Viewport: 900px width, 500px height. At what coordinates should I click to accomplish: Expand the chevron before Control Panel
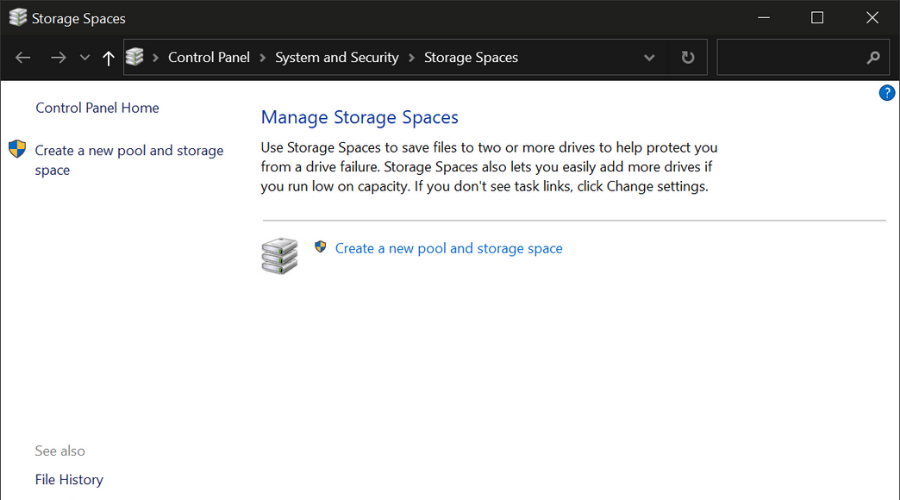[x=155, y=58]
